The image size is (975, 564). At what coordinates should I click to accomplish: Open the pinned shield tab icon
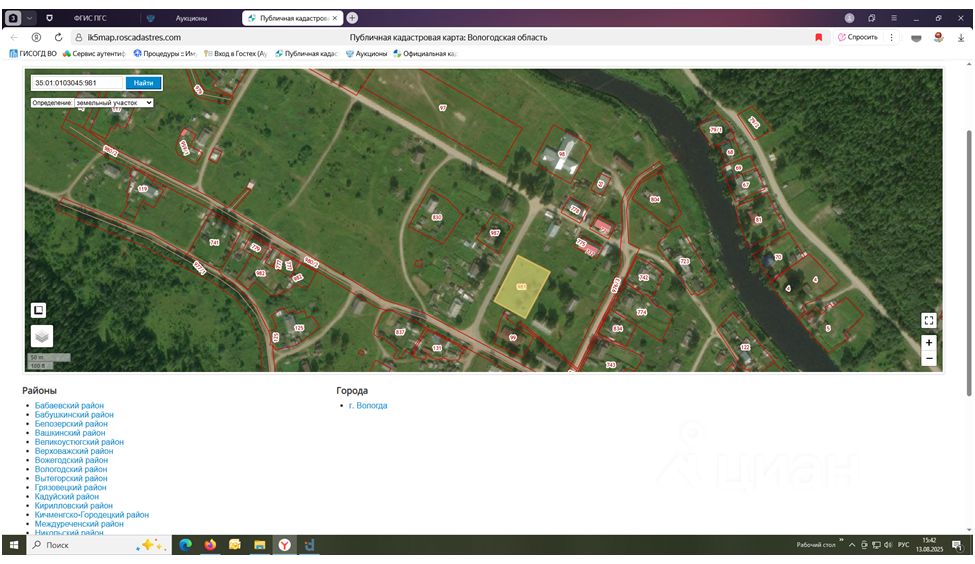49,18
